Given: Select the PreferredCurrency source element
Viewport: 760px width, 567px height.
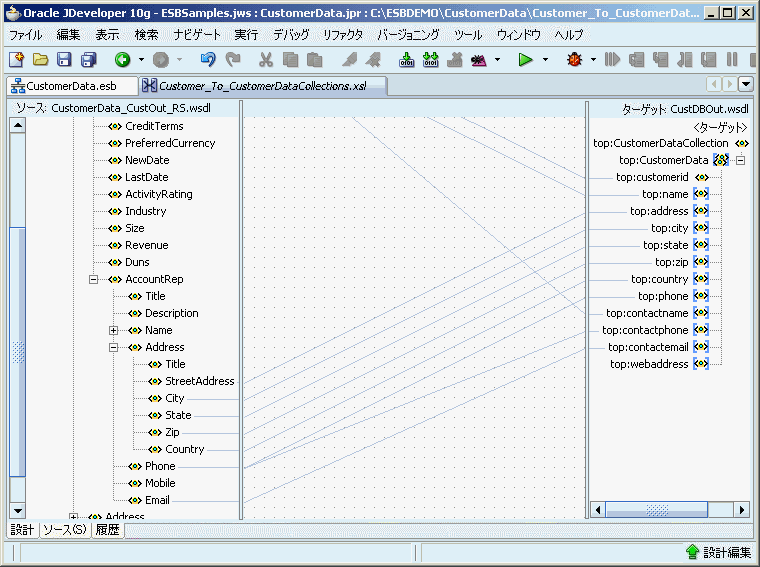Looking at the screenshot, I should tap(170, 143).
